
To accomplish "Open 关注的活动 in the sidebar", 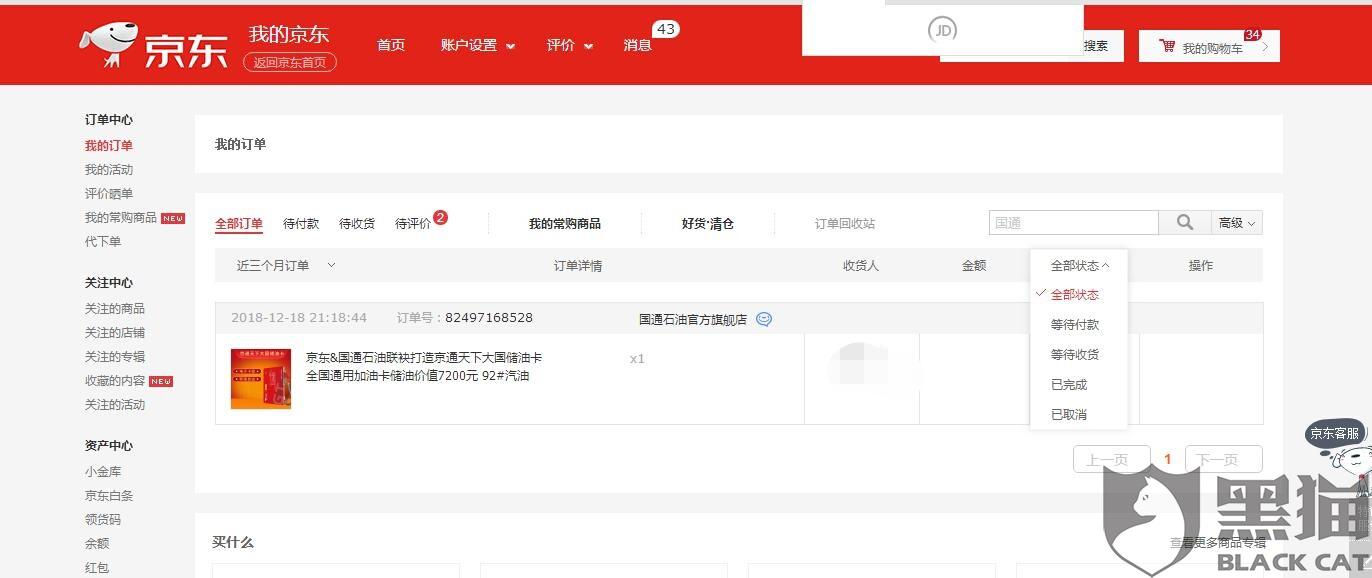I will [115, 404].
